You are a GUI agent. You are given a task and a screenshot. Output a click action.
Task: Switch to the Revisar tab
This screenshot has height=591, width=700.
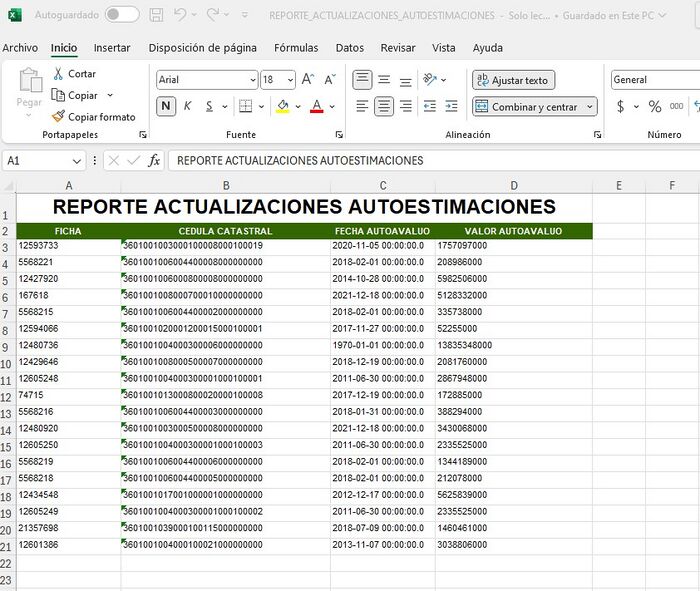click(398, 48)
